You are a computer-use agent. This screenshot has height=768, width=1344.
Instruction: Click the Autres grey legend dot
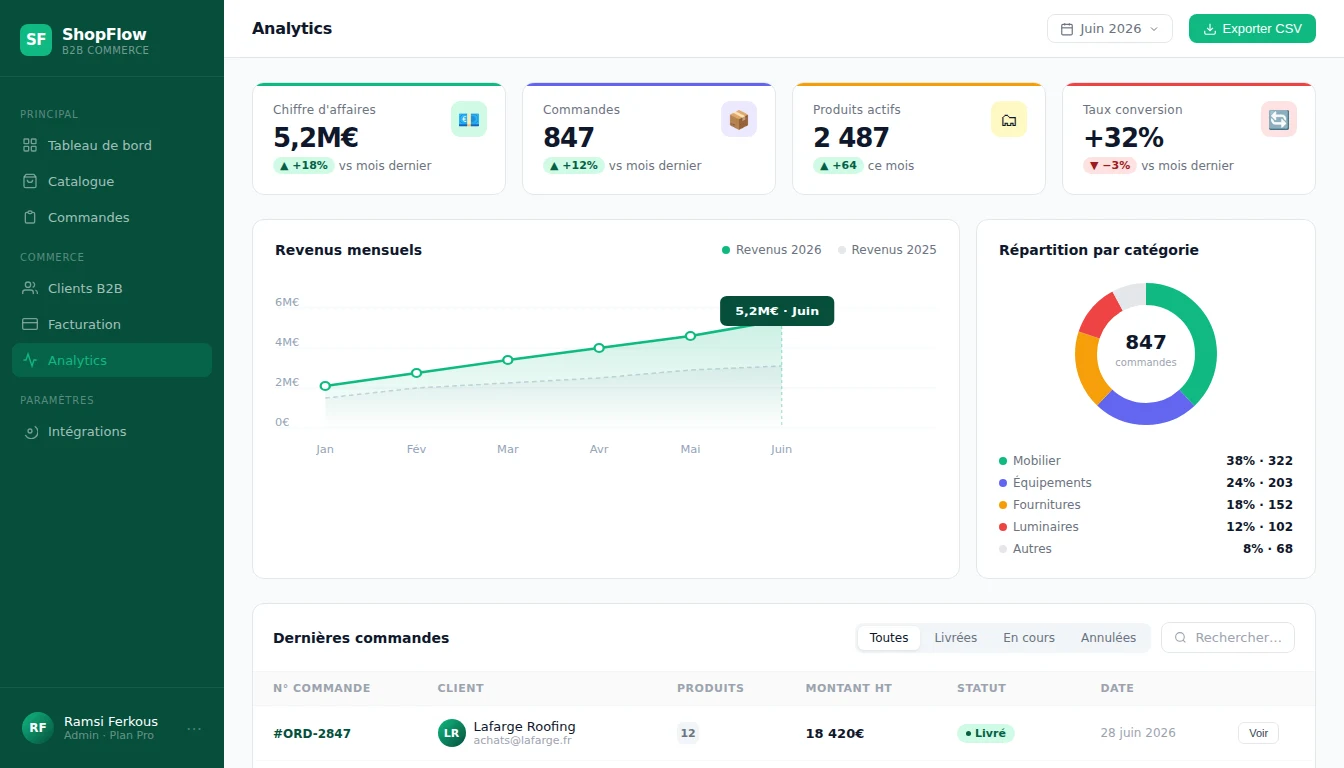point(1003,549)
